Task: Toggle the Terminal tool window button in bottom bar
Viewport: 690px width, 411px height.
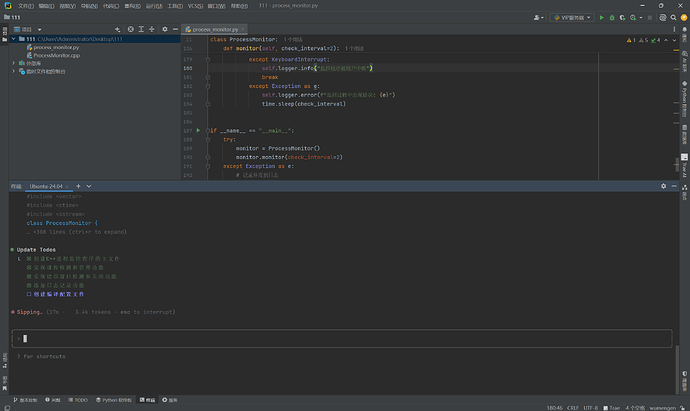Action: click(147, 400)
